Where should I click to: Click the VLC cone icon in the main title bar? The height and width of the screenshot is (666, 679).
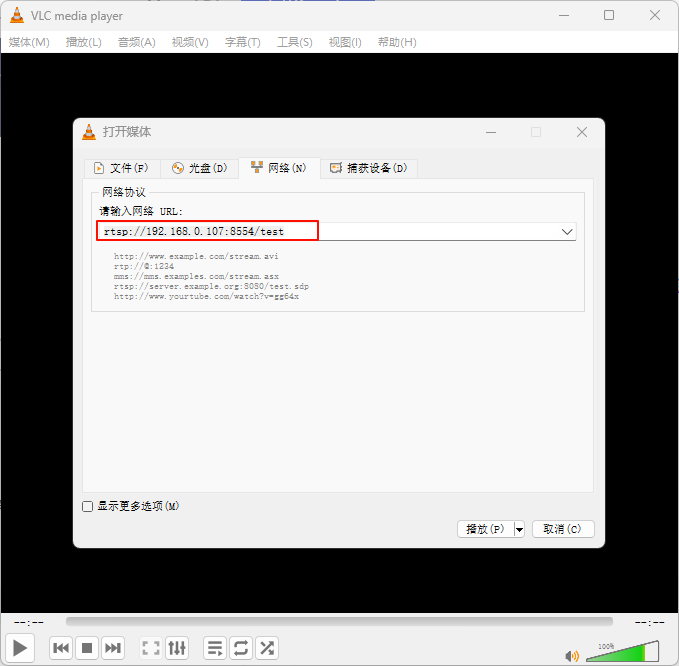pyautogui.click(x=17, y=15)
